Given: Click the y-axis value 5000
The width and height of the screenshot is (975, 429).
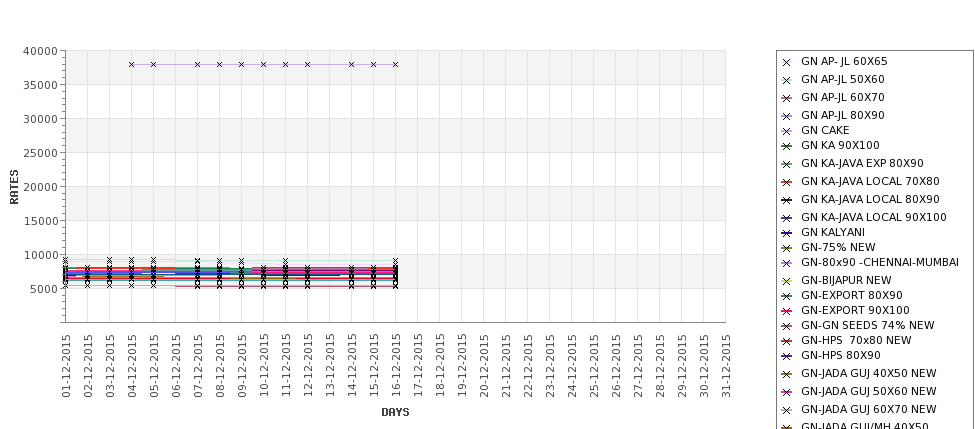Looking at the screenshot, I should [x=44, y=289].
